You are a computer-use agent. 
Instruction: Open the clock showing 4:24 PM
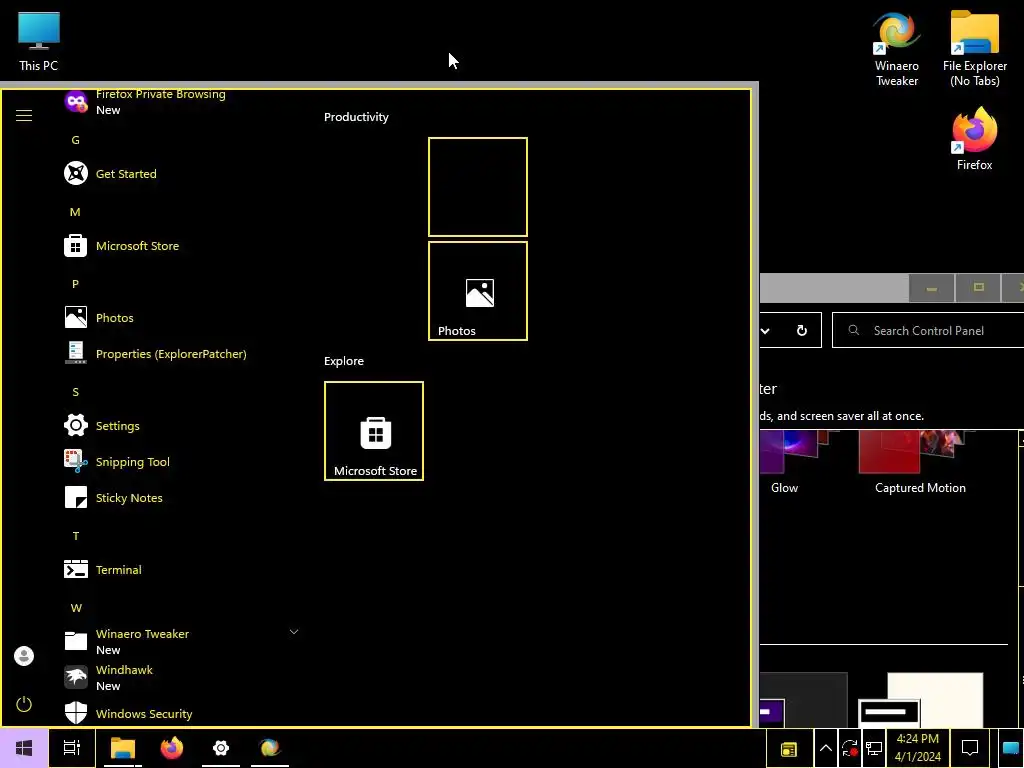(x=918, y=748)
